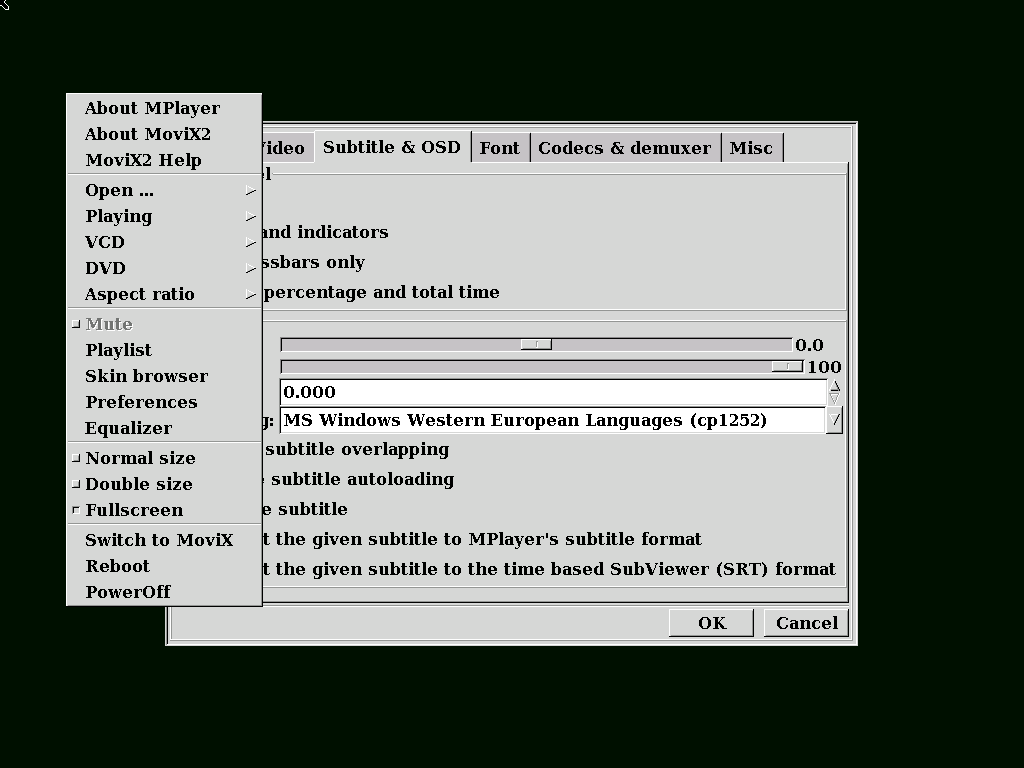Toggle MPlayer's subtitle format conversion option

point(482,539)
